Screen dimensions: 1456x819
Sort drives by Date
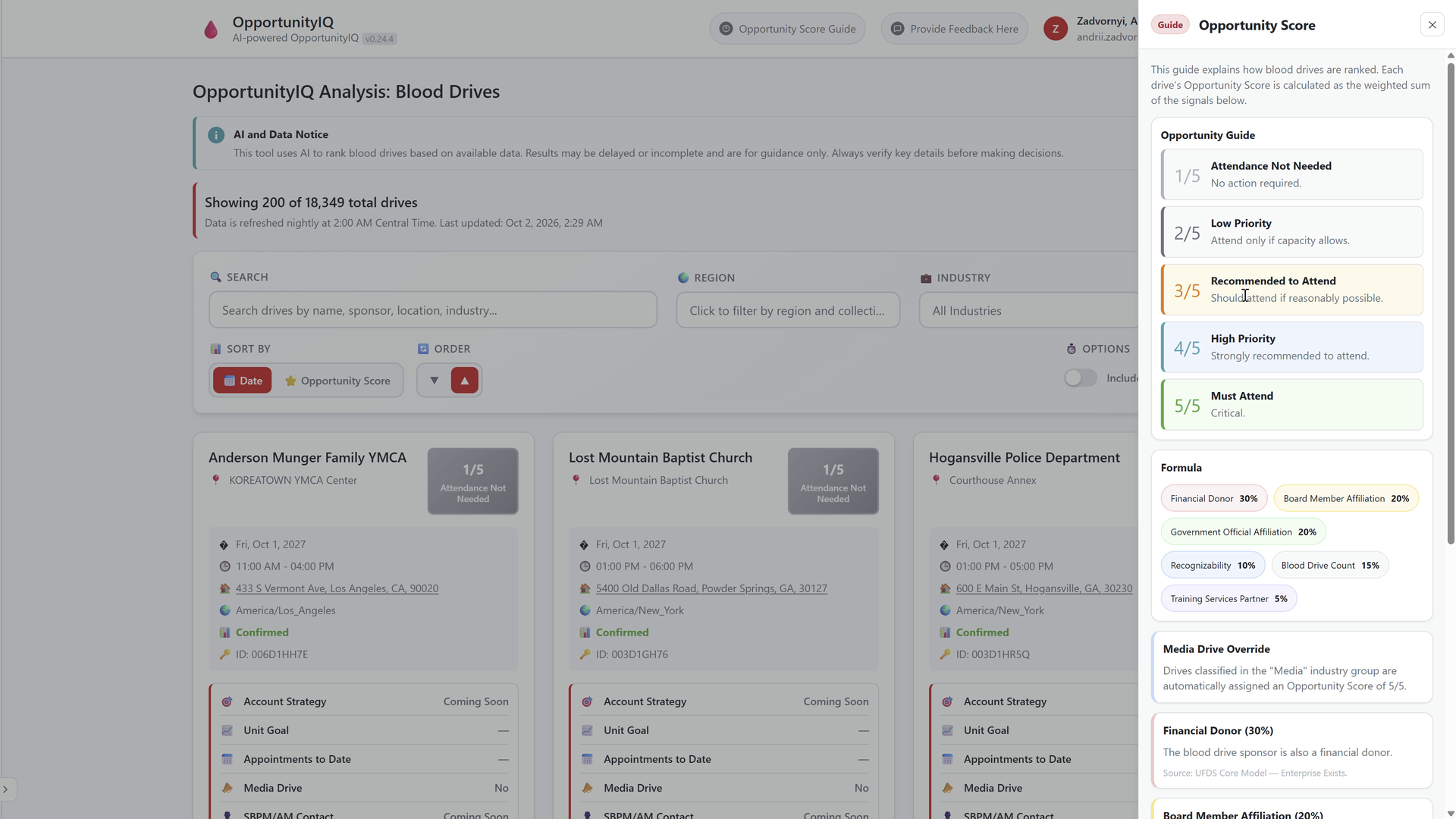[x=243, y=381]
